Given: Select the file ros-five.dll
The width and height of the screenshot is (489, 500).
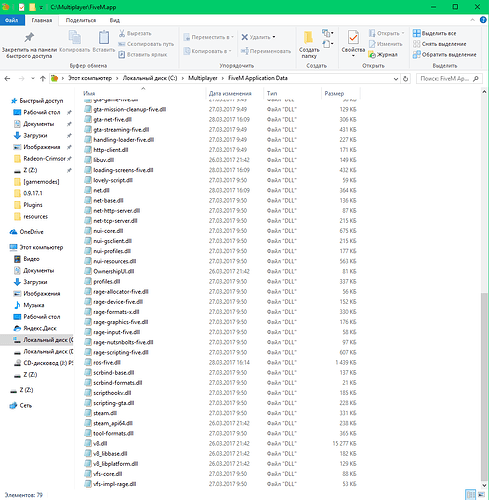Looking at the screenshot, I should click(x=107, y=362).
